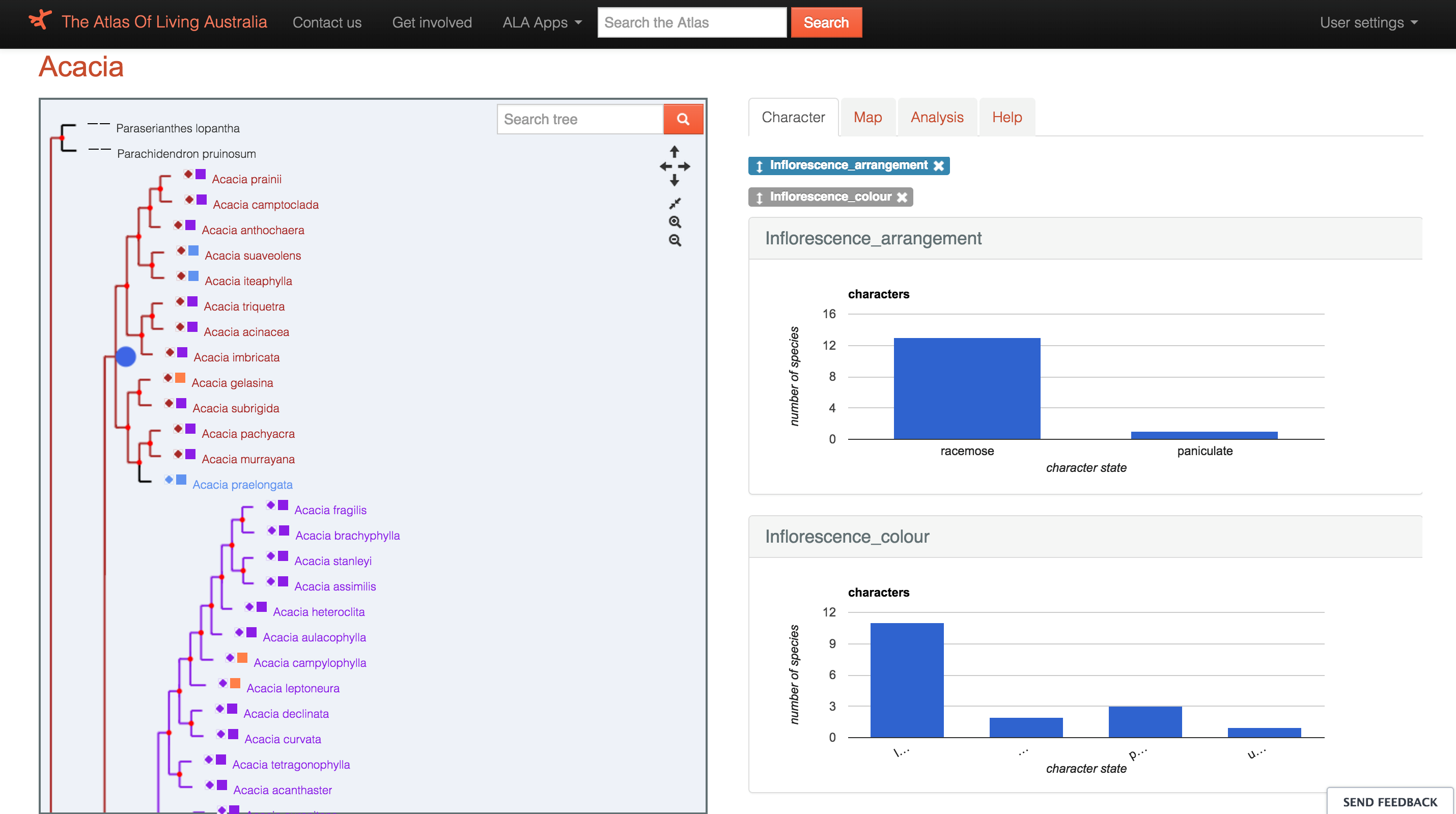
Task: Zoom out of the phylogenetic tree
Action: [675, 241]
